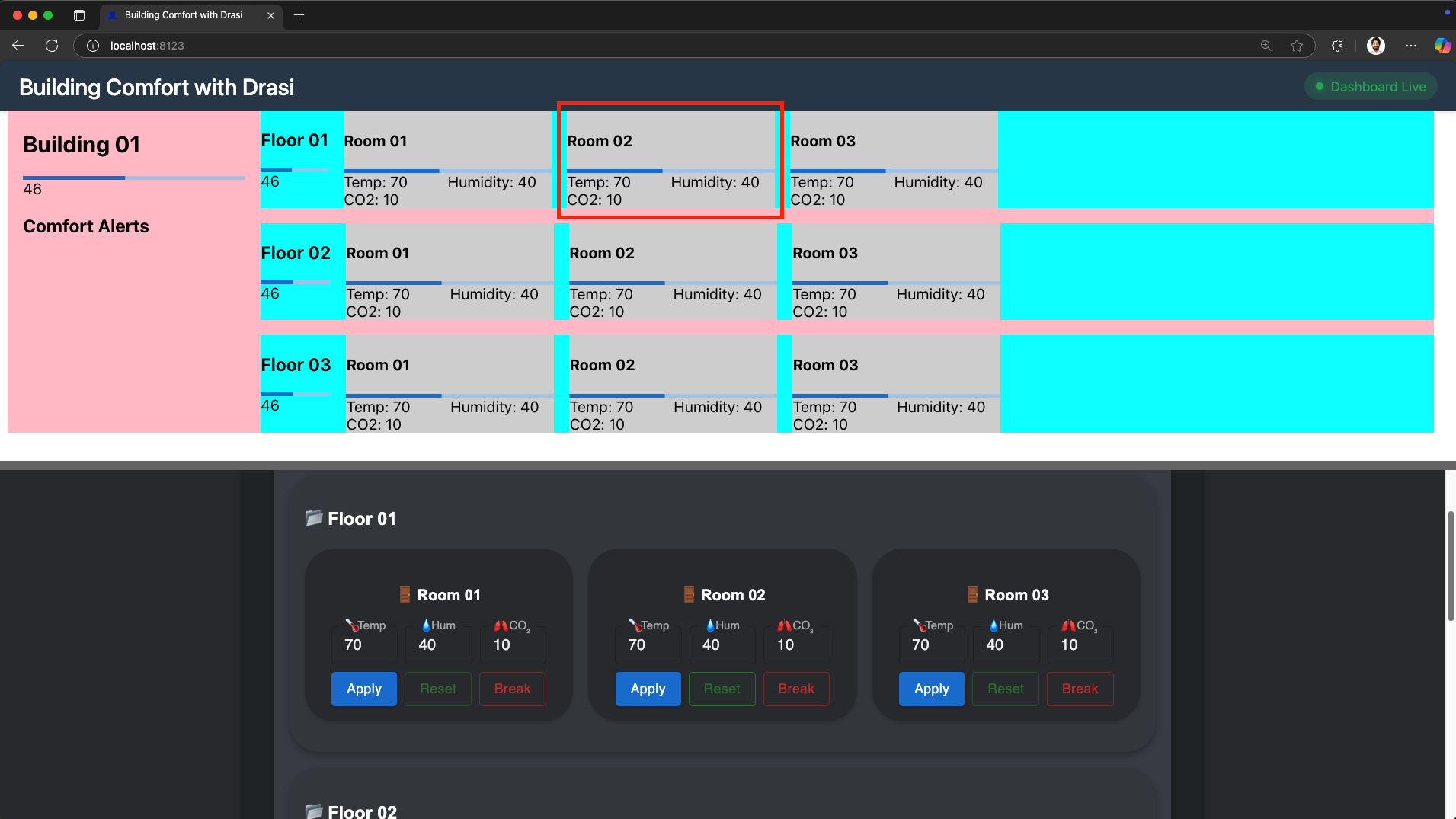Screen dimensions: 1456x819
Task: Click the profile avatar in the toolbar
Action: coord(1376,46)
